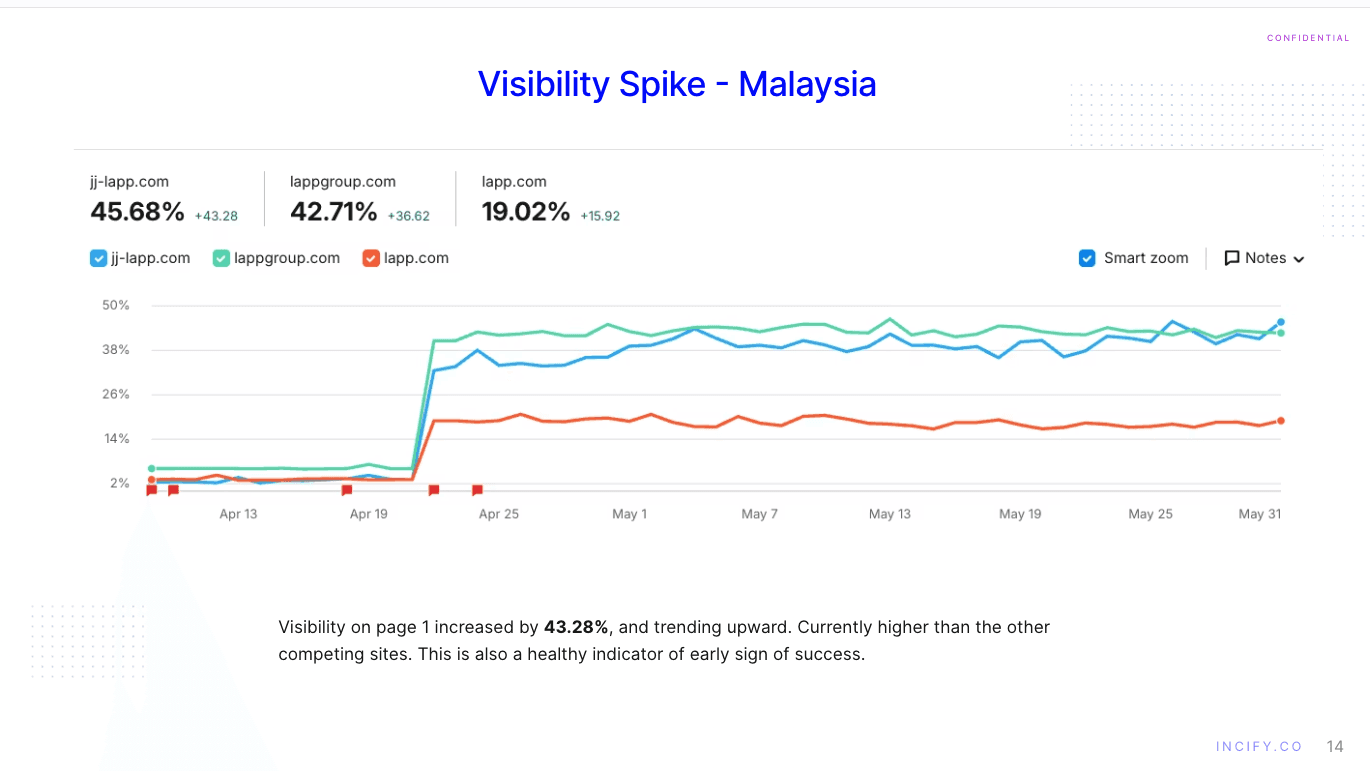The height and width of the screenshot is (771, 1370).
Task: Click the INCIFY.CO footer link
Action: pos(1259,747)
